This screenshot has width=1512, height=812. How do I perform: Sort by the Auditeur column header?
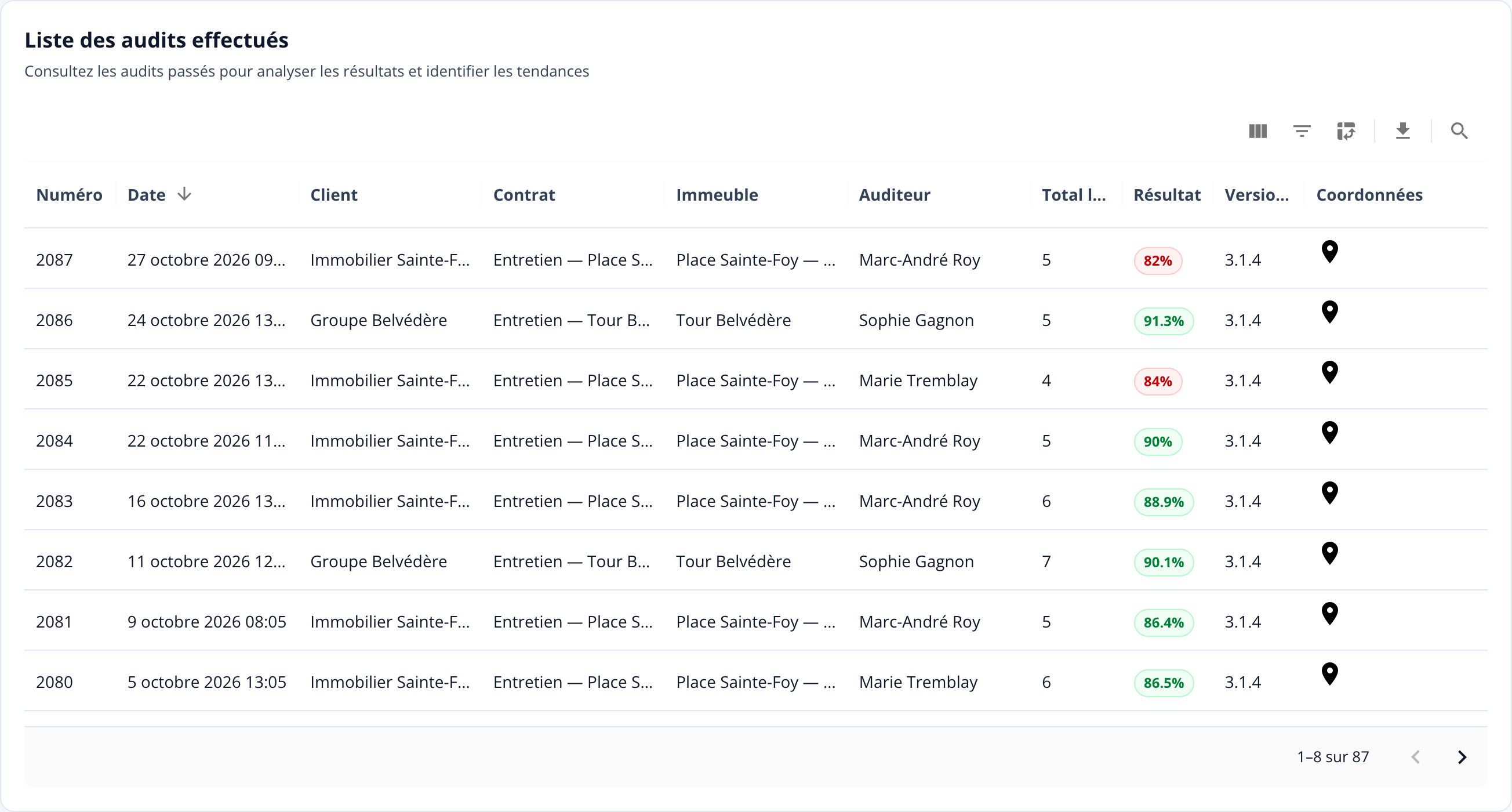point(895,195)
